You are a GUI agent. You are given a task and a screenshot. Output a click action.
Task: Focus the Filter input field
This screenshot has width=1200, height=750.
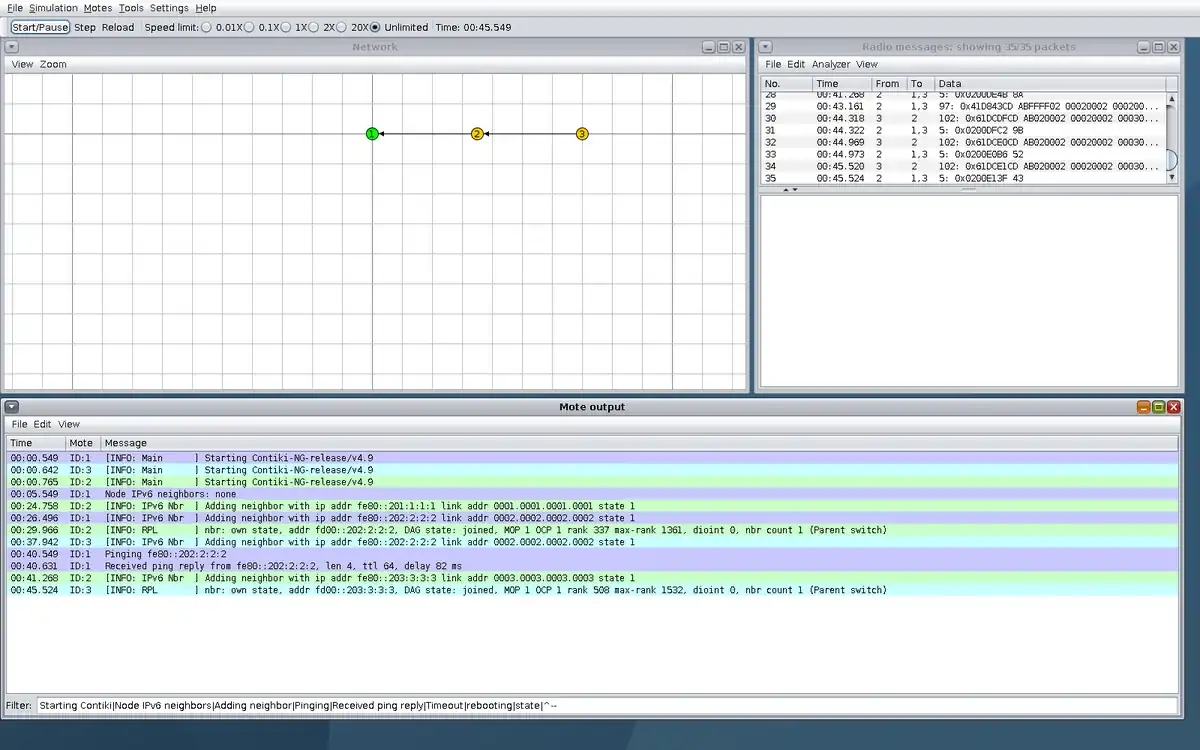point(607,705)
